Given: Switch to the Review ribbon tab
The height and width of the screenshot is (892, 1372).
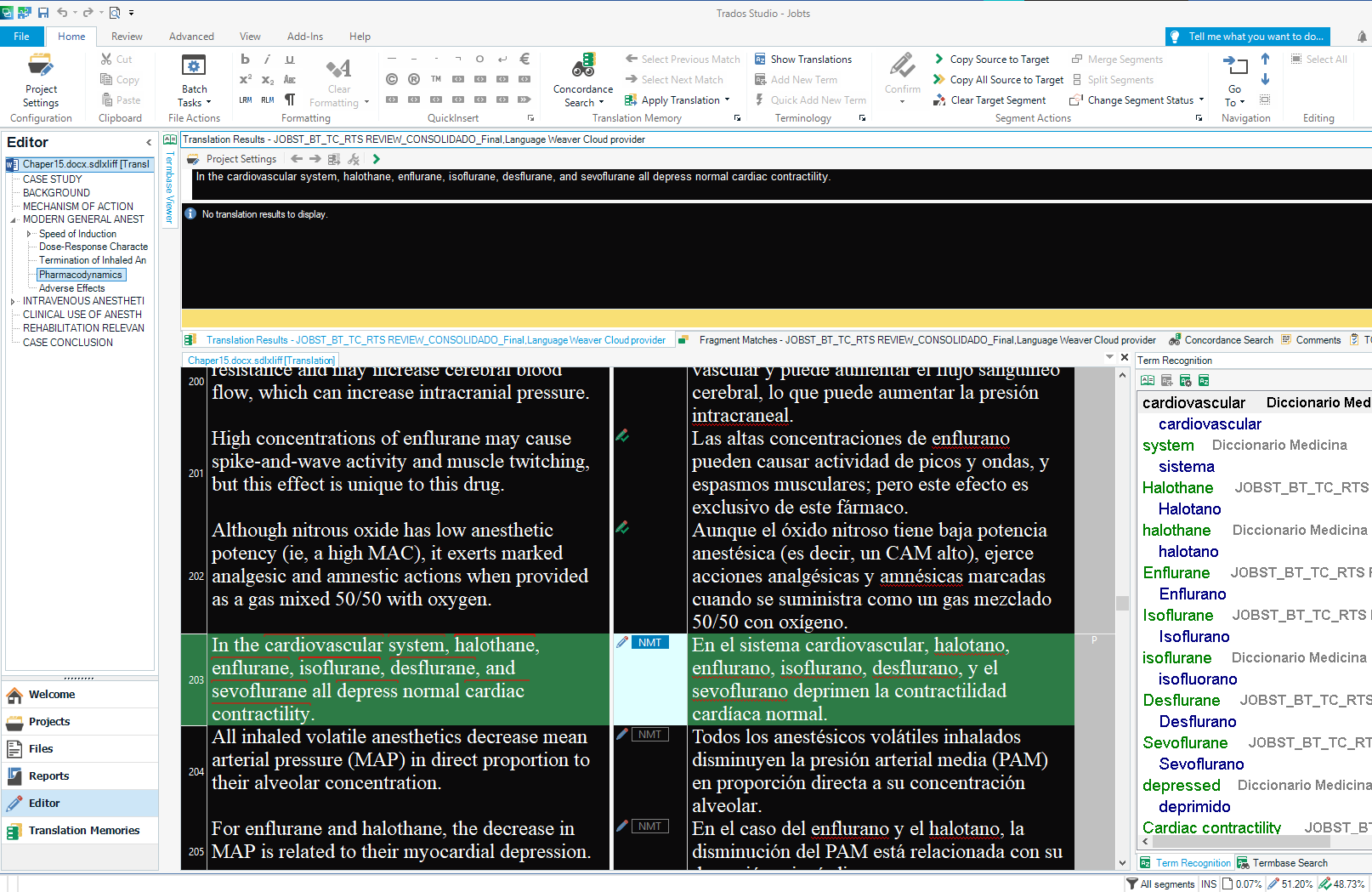Looking at the screenshot, I should (127, 37).
